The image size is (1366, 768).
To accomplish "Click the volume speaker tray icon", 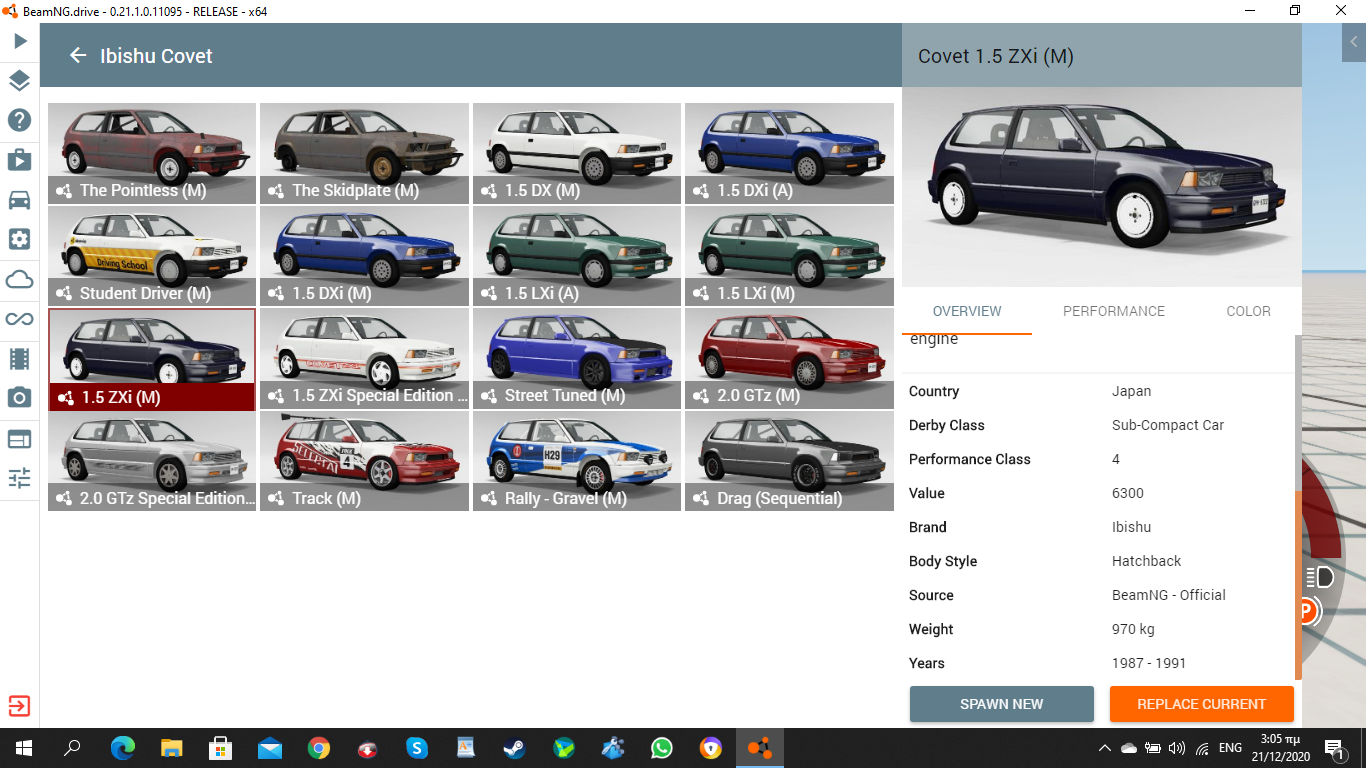I will [1177, 748].
